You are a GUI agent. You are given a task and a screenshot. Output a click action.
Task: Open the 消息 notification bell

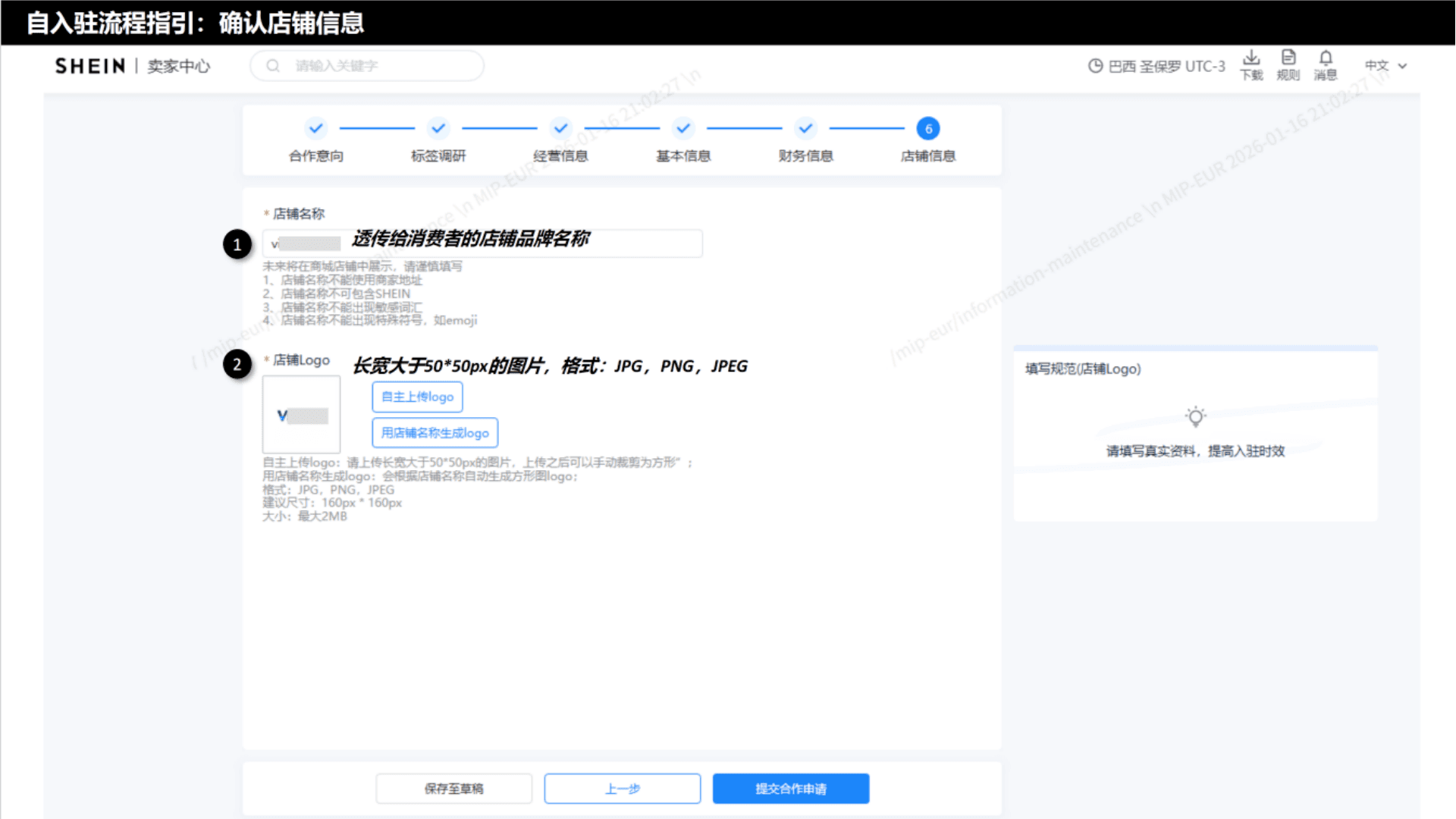pos(1325,65)
